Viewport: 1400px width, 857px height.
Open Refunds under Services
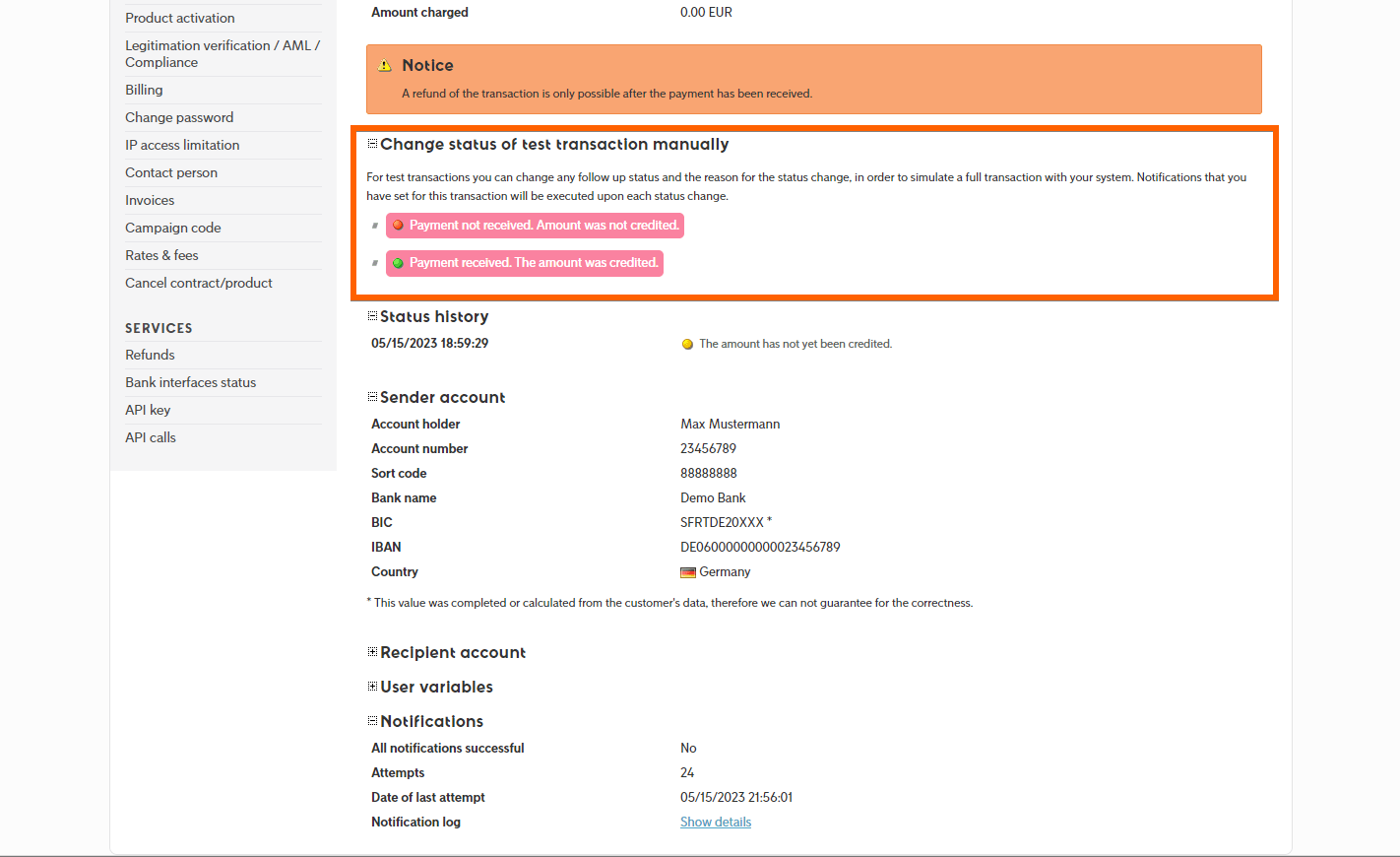tap(150, 355)
